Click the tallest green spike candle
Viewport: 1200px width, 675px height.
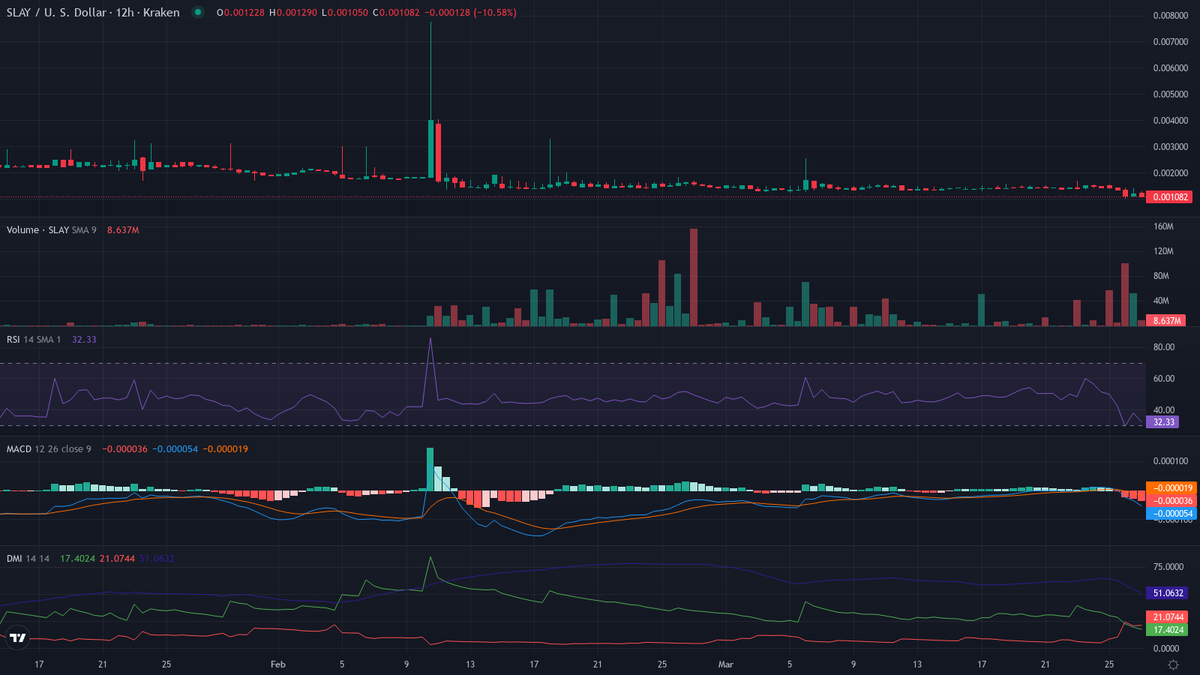coord(430,100)
